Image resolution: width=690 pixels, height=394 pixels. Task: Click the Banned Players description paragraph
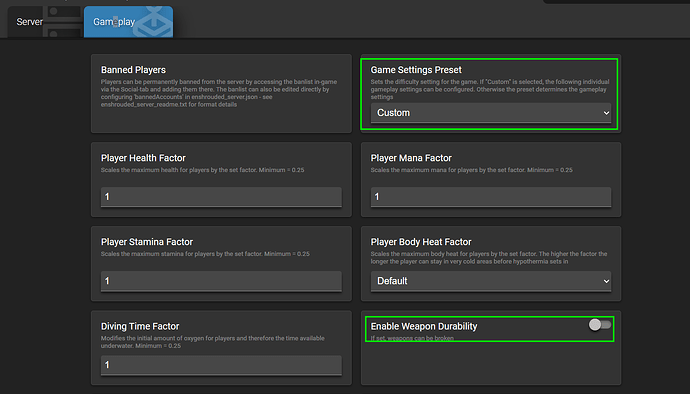219,93
